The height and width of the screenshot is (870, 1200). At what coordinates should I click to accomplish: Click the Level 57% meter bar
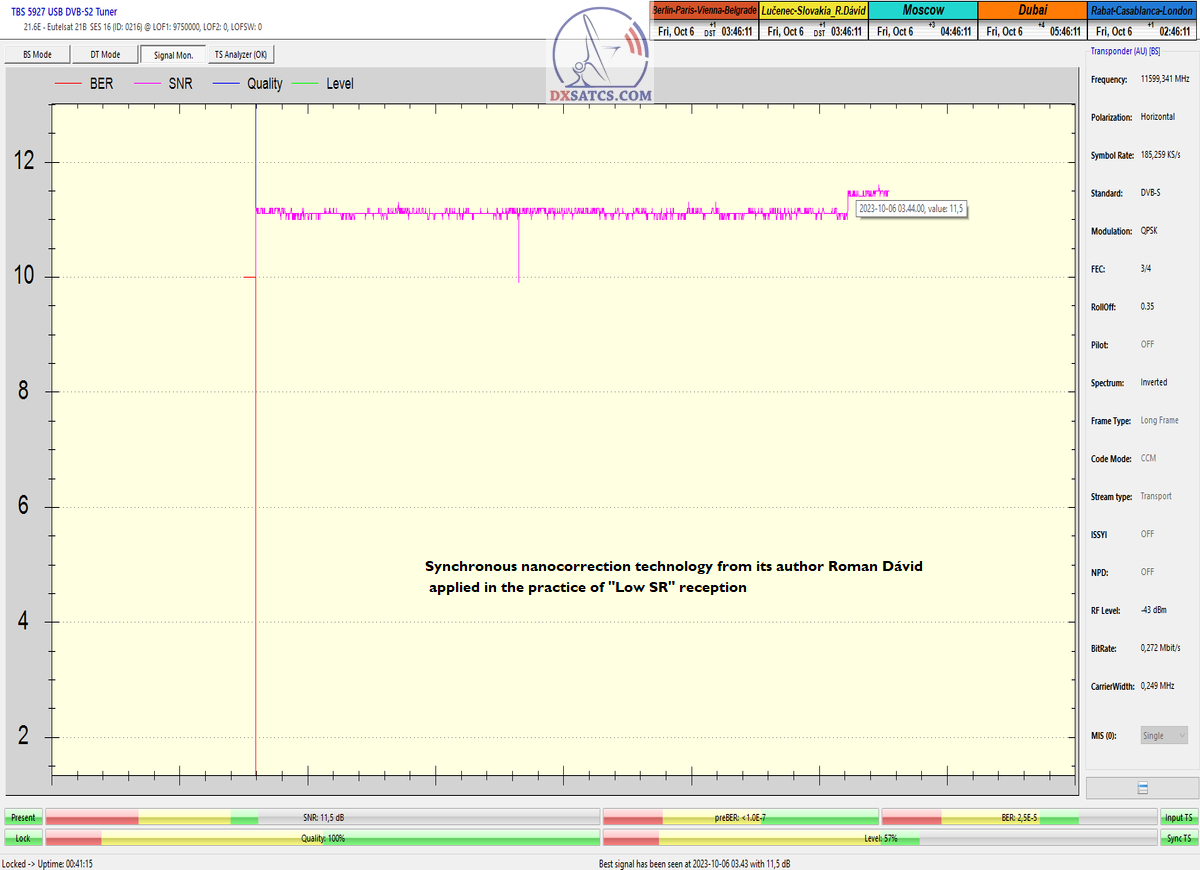tap(880, 838)
